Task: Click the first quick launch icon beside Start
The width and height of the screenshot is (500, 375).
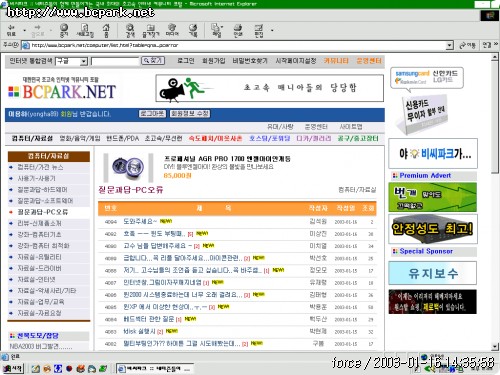Action: click(36, 369)
